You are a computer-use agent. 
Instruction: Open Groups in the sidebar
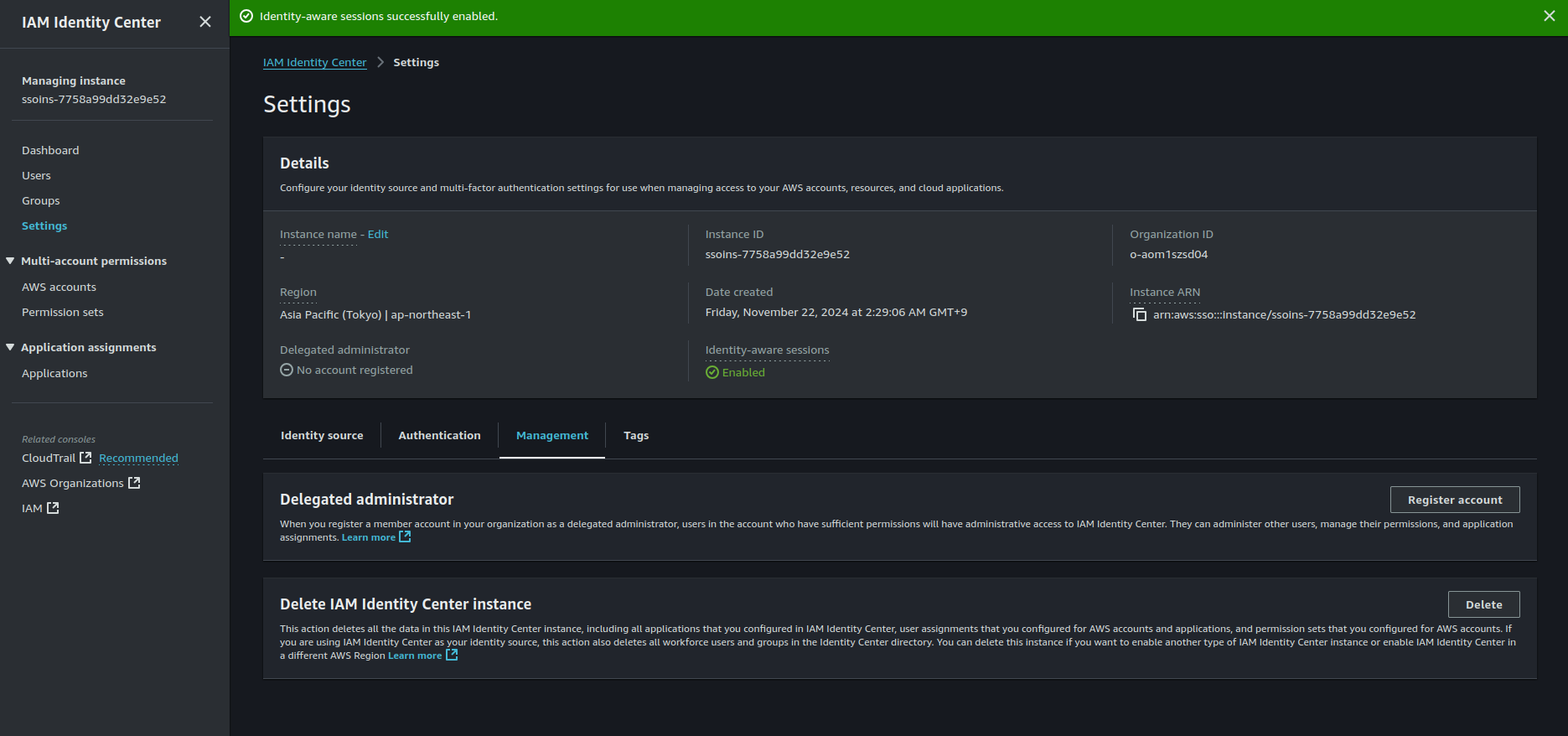click(41, 200)
